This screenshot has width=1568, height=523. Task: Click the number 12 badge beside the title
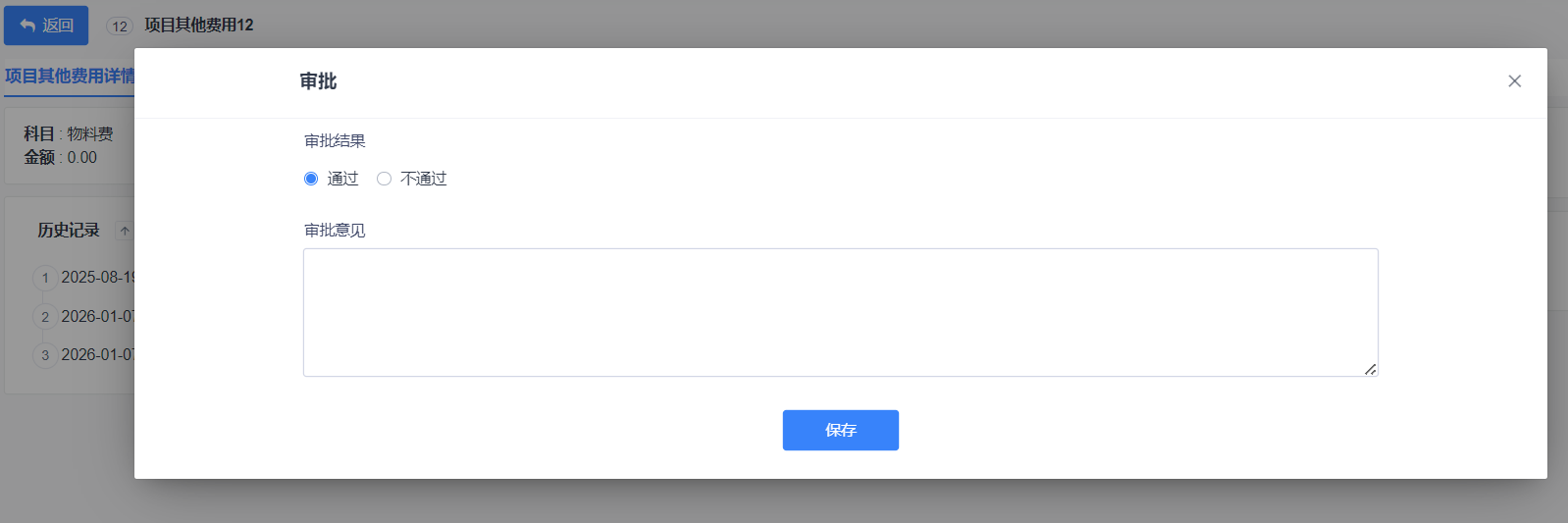click(x=120, y=26)
